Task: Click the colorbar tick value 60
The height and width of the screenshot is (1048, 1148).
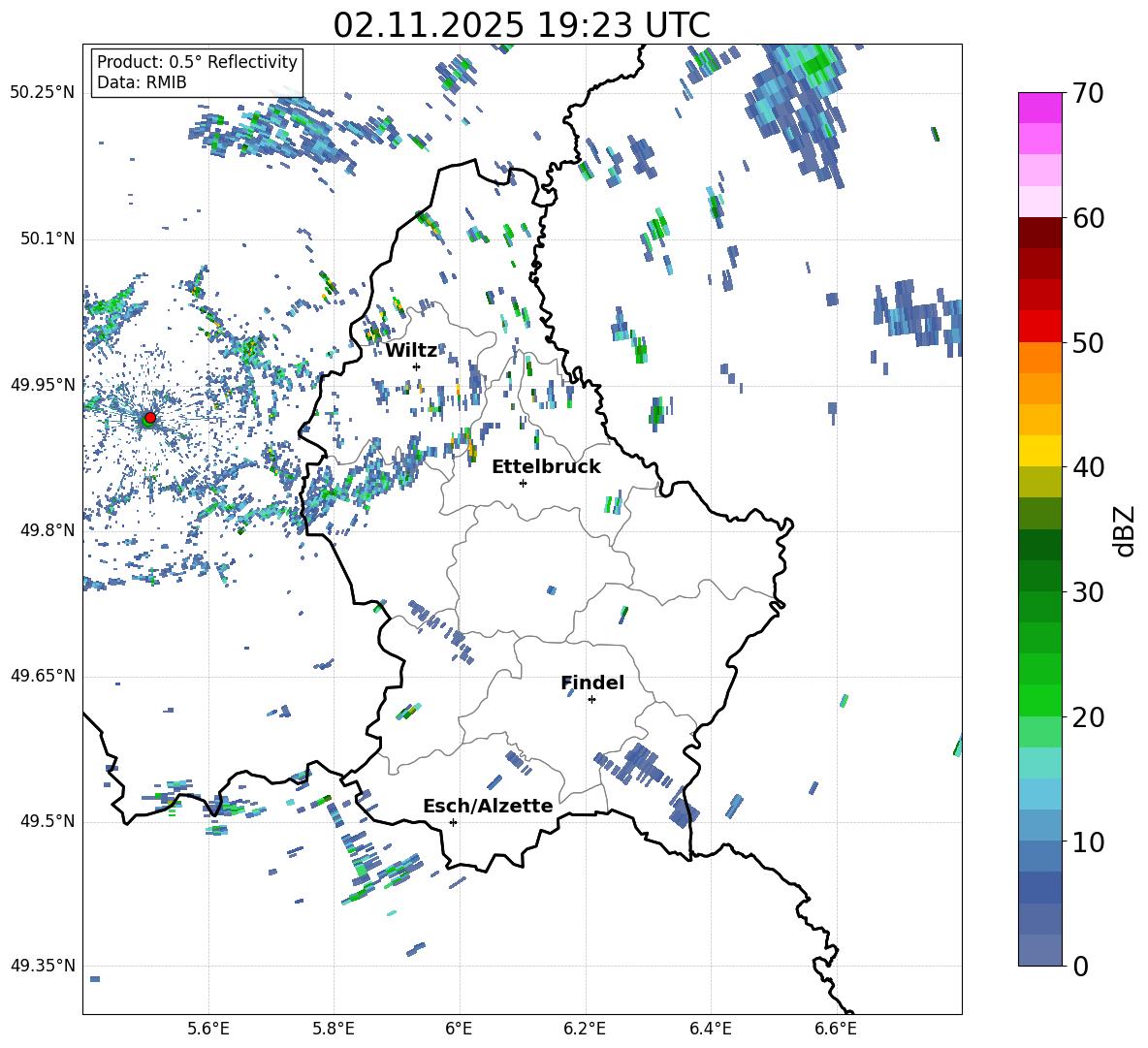Action: (x=1088, y=218)
